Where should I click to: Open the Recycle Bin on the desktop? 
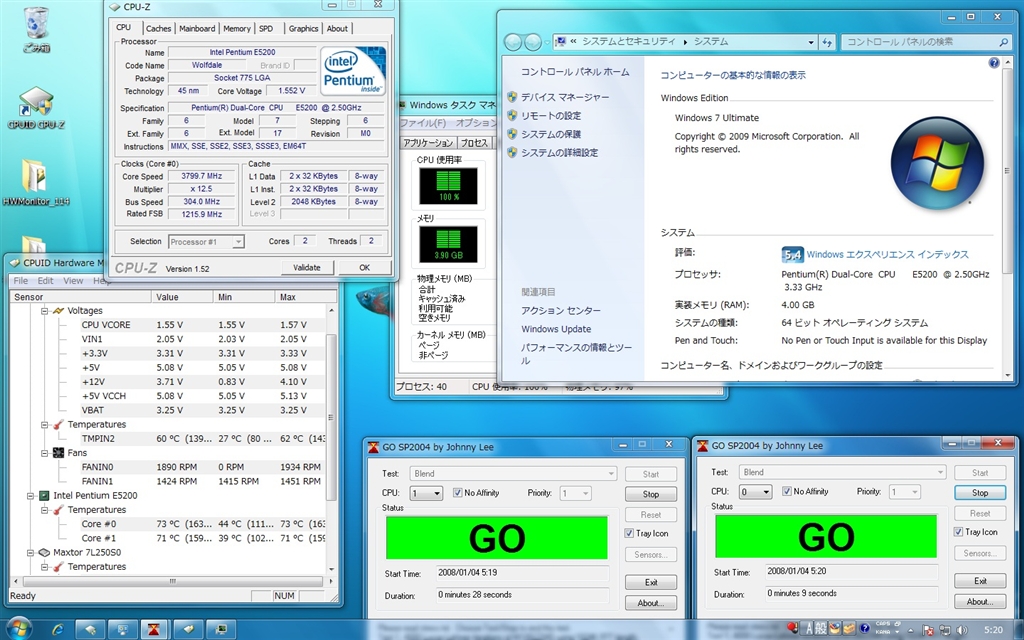tap(36, 22)
